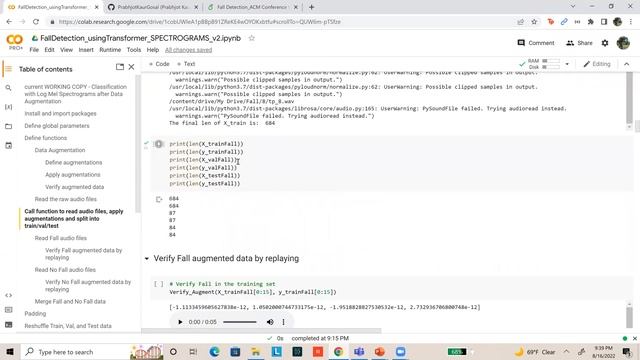Add a new Code cell
This screenshot has height=360, width=640.
(x=159, y=64)
